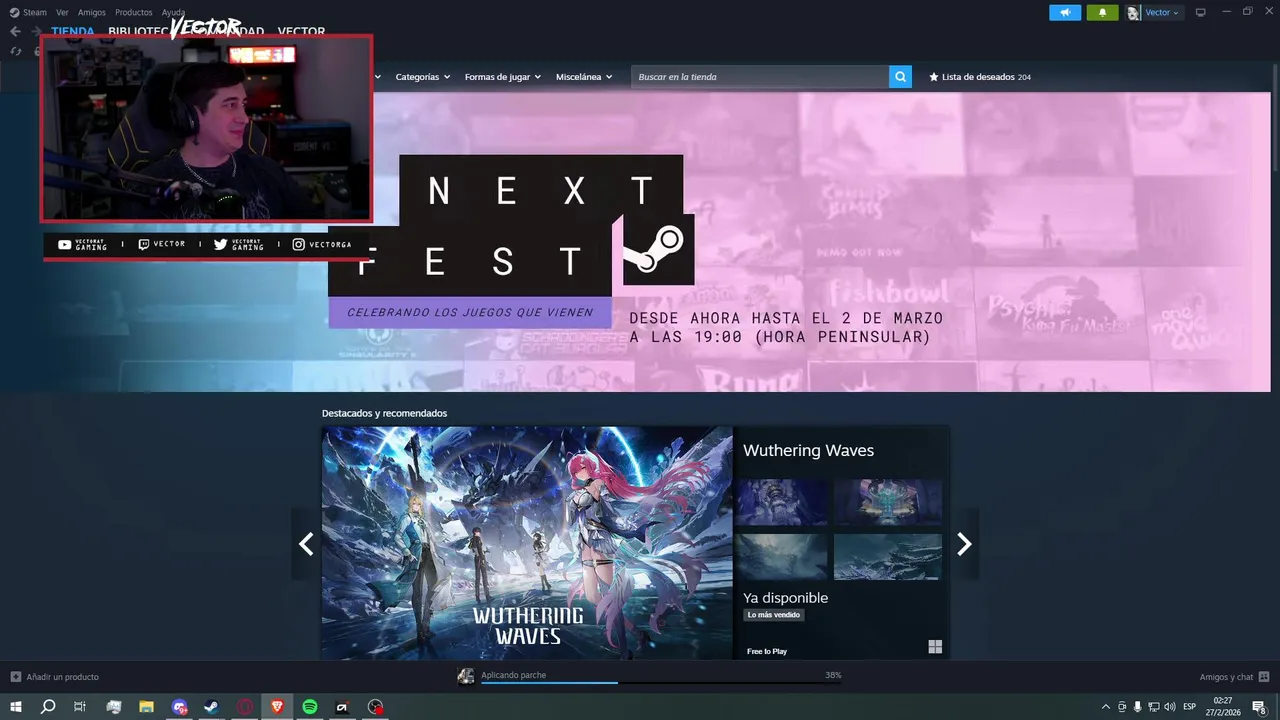The width and height of the screenshot is (1280, 720).
Task: Open the Ver menu
Action: (62, 12)
